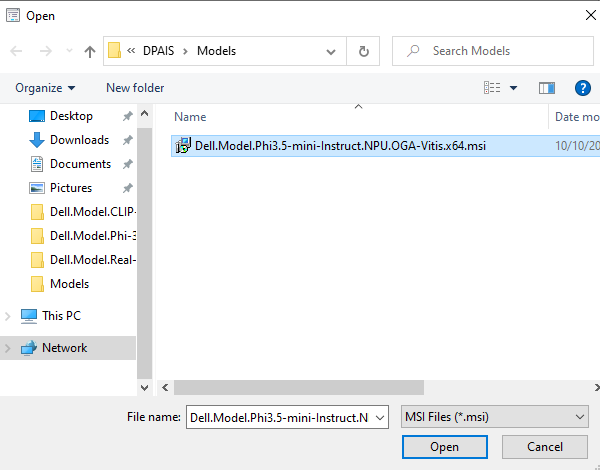This screenshot has height=470, width=600.
Task: Close the Open dialog
Action: click(591, 15)
